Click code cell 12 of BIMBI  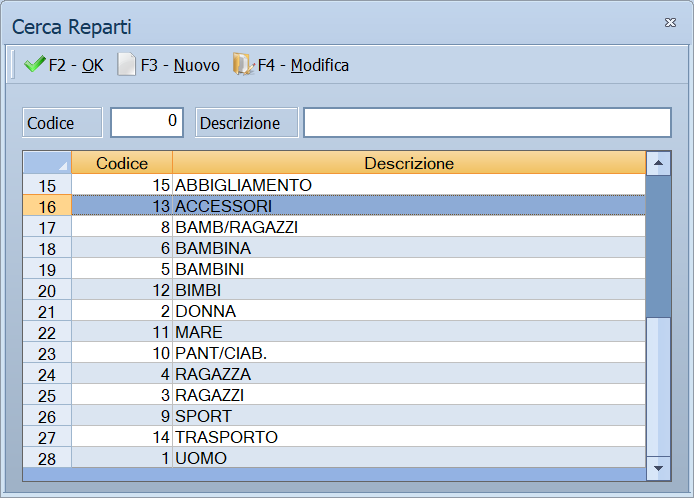click(x=122, y=290)
